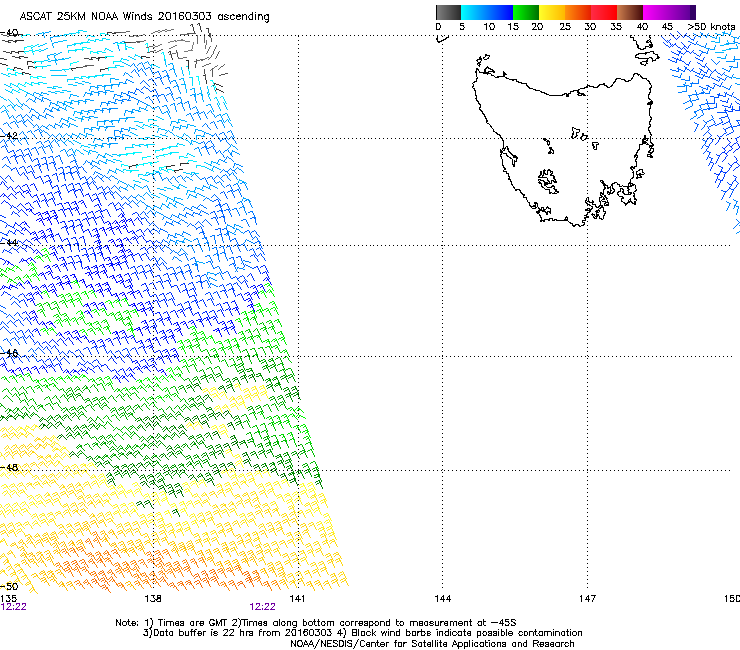740x650 pixels.
Task: Click the longitude label '147'
Action: [588, 599]
